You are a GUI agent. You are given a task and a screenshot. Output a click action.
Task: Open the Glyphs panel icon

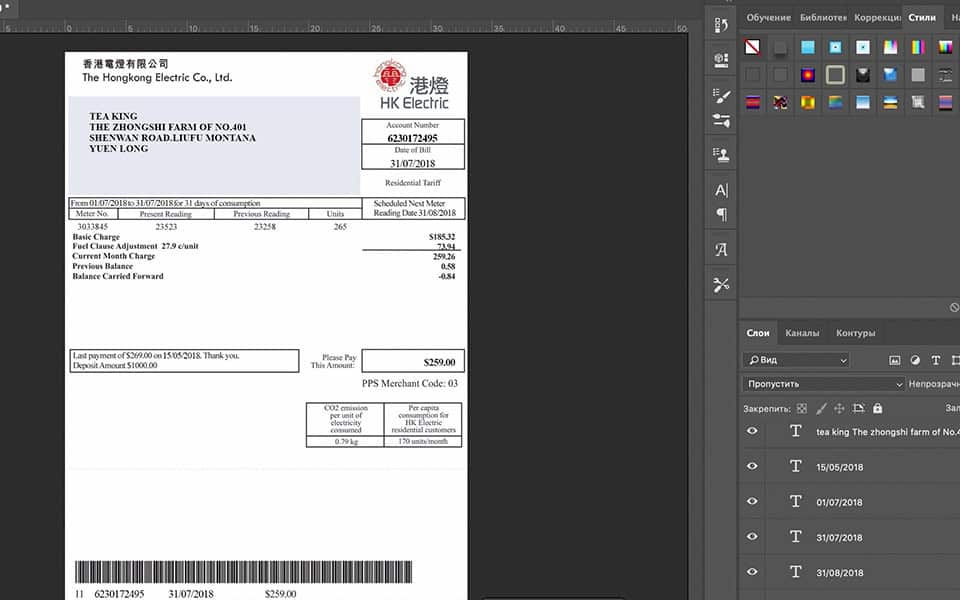721,249
